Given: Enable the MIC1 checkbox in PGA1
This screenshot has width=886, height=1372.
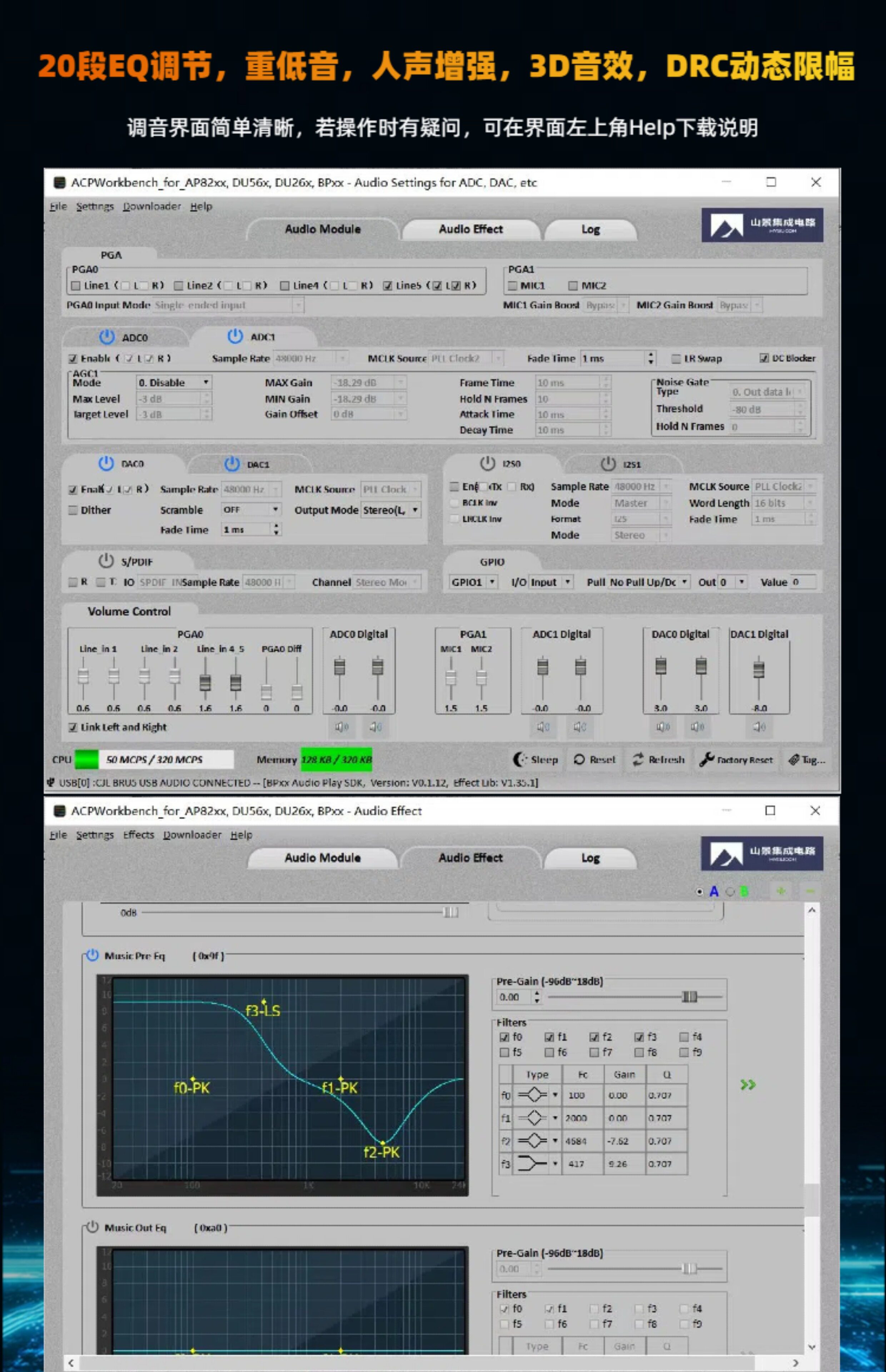Looking at the screenshot, I should (513, 285).
